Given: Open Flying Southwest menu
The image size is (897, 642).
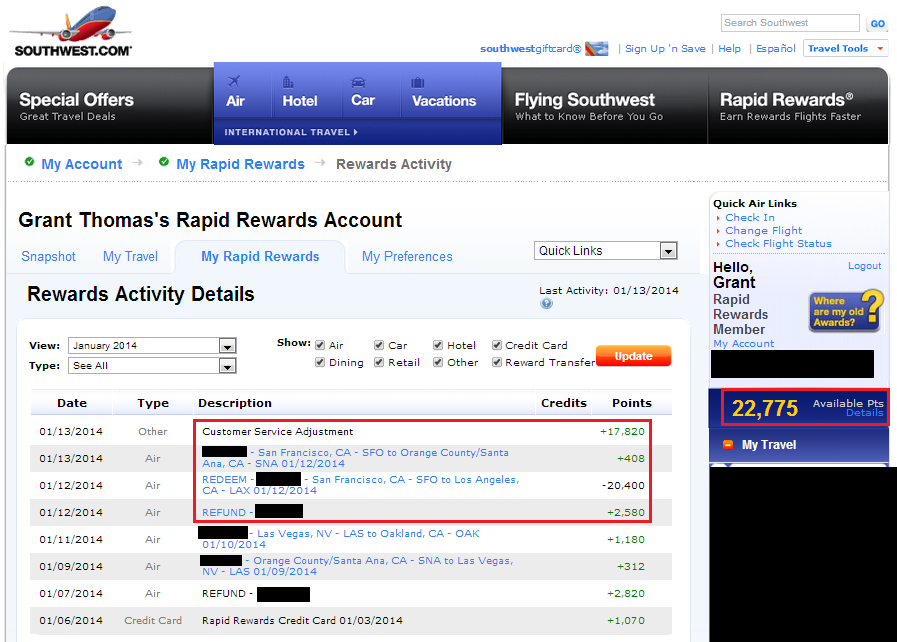Looking at the screenshot, I should coord(589,106).
